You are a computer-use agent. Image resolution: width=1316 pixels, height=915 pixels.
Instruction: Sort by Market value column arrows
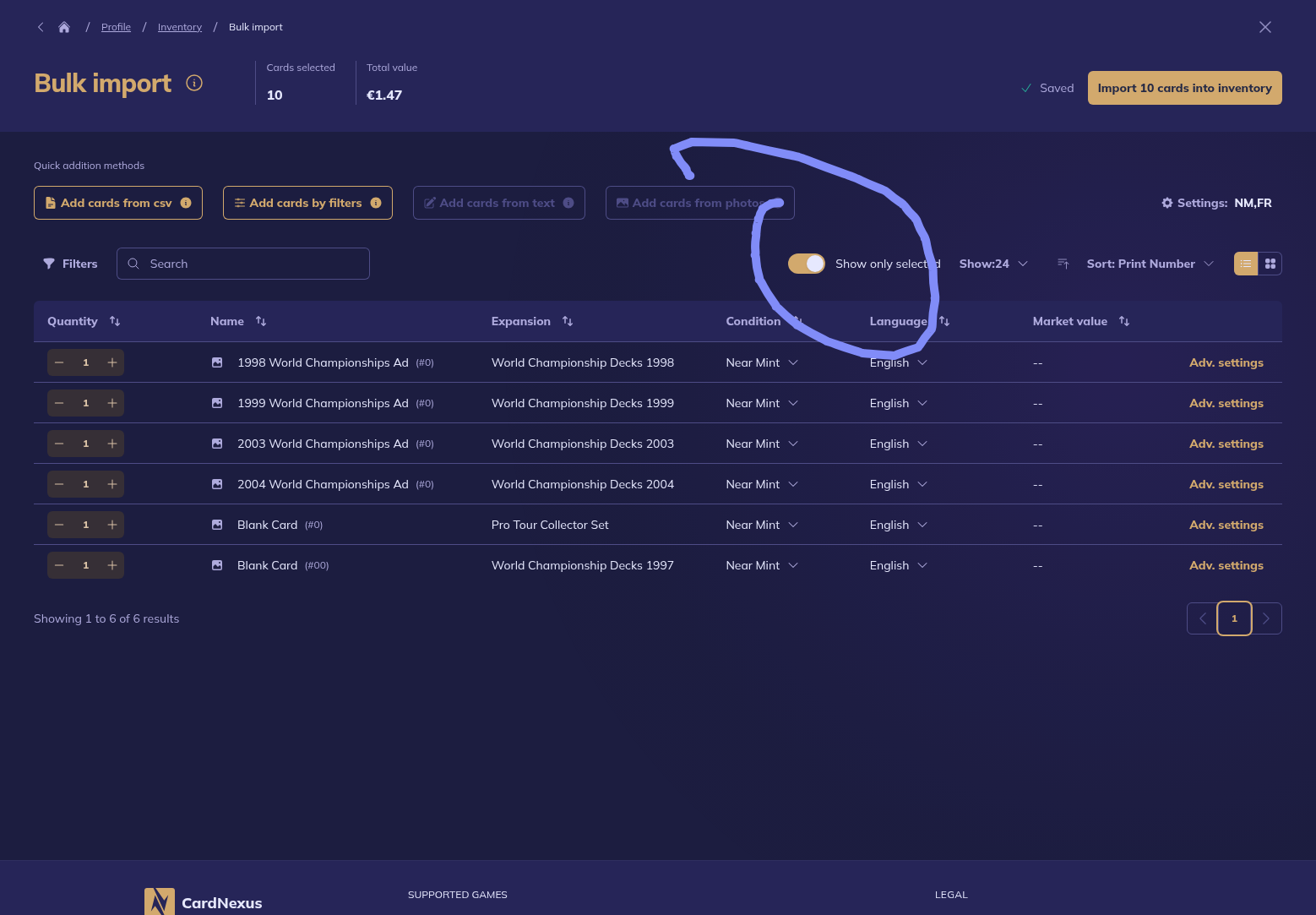coord(1123,321)
